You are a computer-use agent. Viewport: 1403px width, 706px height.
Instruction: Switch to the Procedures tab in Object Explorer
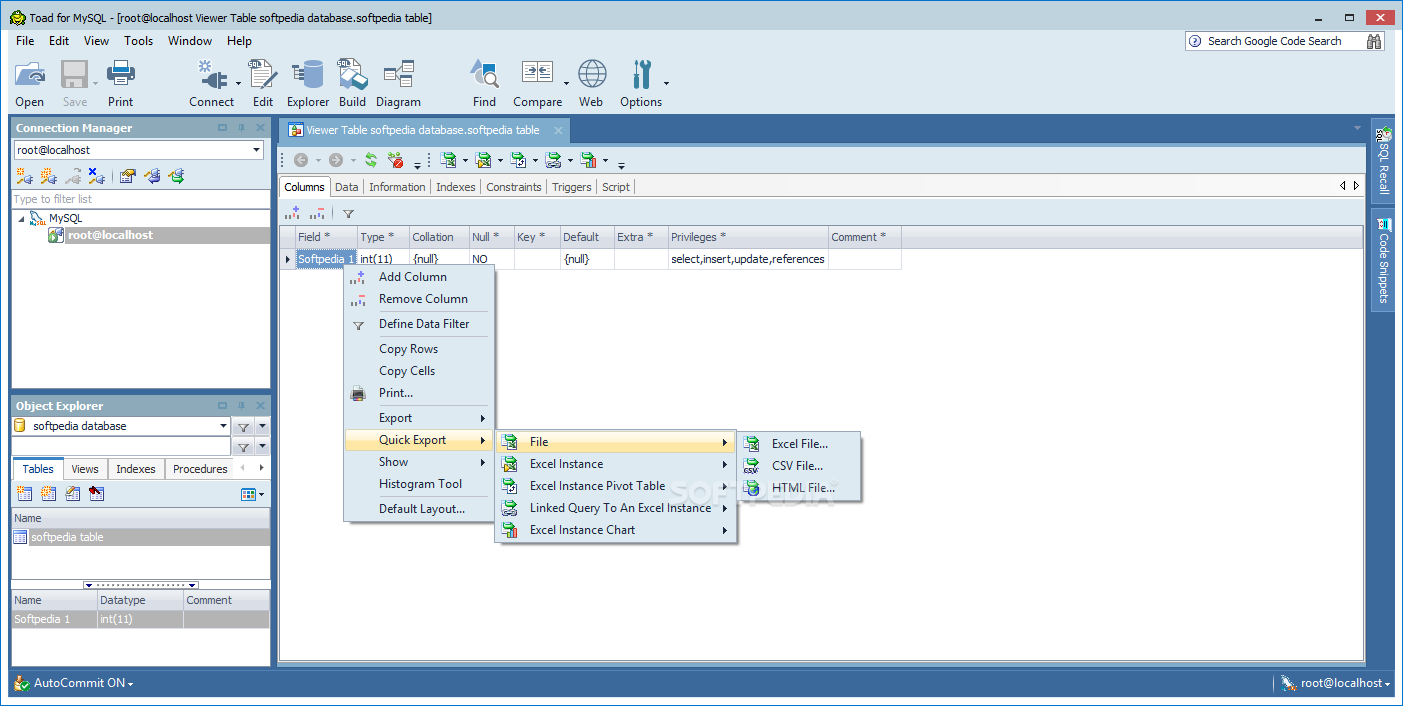coord(200,469)
